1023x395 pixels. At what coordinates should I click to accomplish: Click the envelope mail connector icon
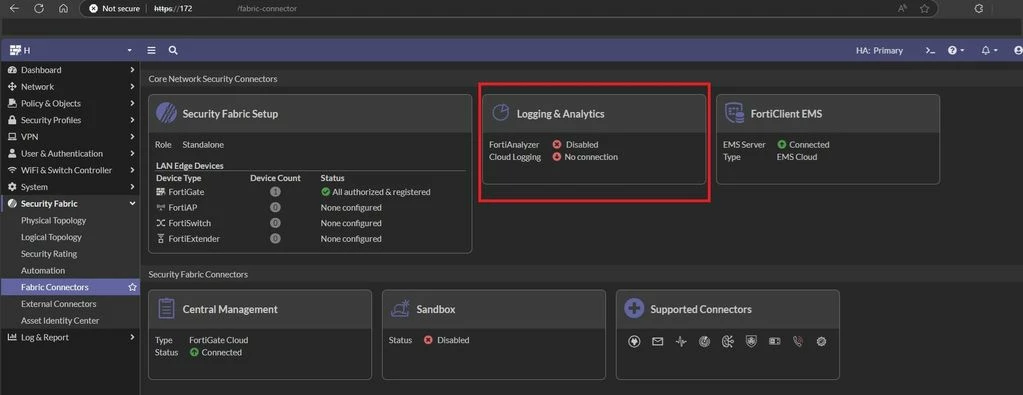[658, 341]
